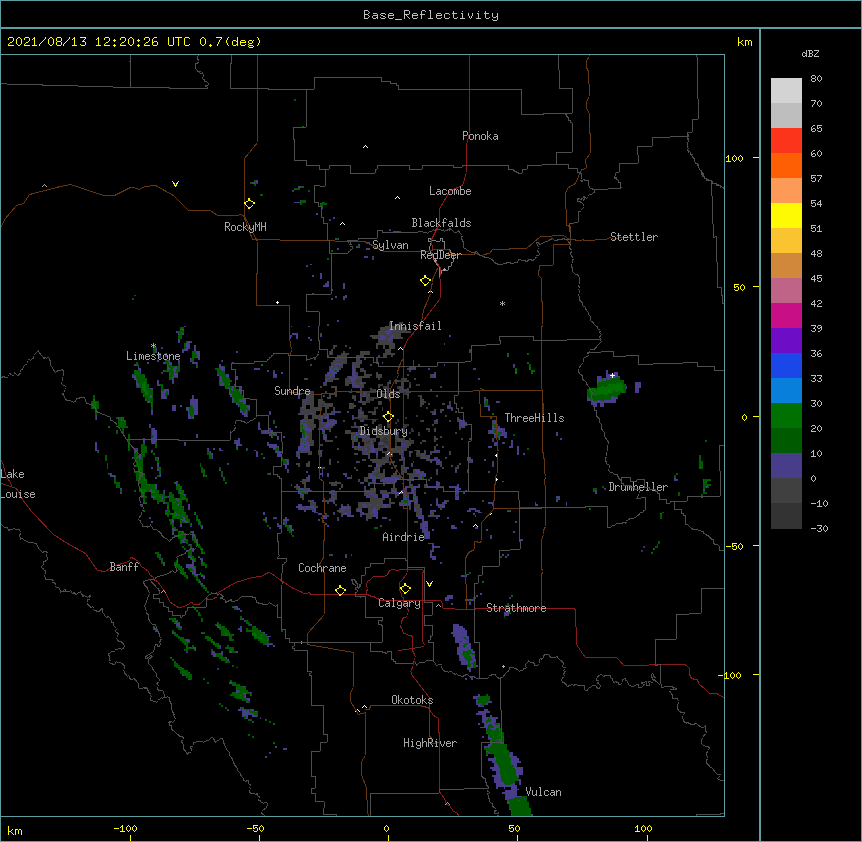862x842 pixels.
Task: Click the yellow station marker below RedDeer
Action: tap(425, 281)
